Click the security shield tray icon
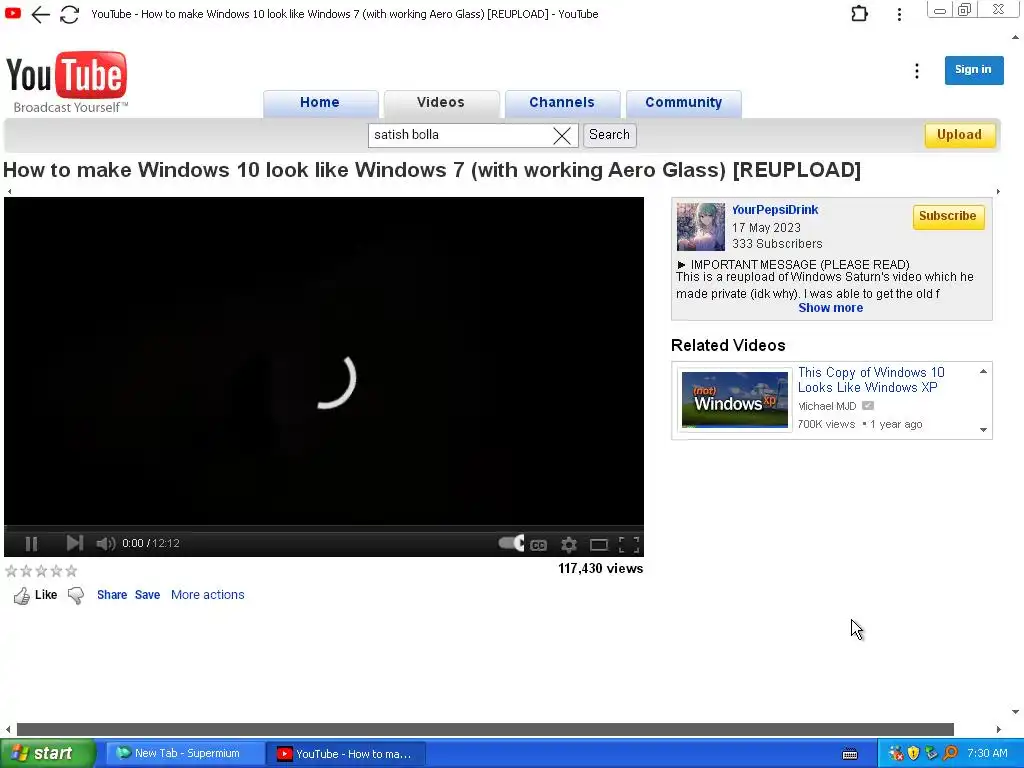The width and height of the screenshot is (1024, 768). pos(914,754)
